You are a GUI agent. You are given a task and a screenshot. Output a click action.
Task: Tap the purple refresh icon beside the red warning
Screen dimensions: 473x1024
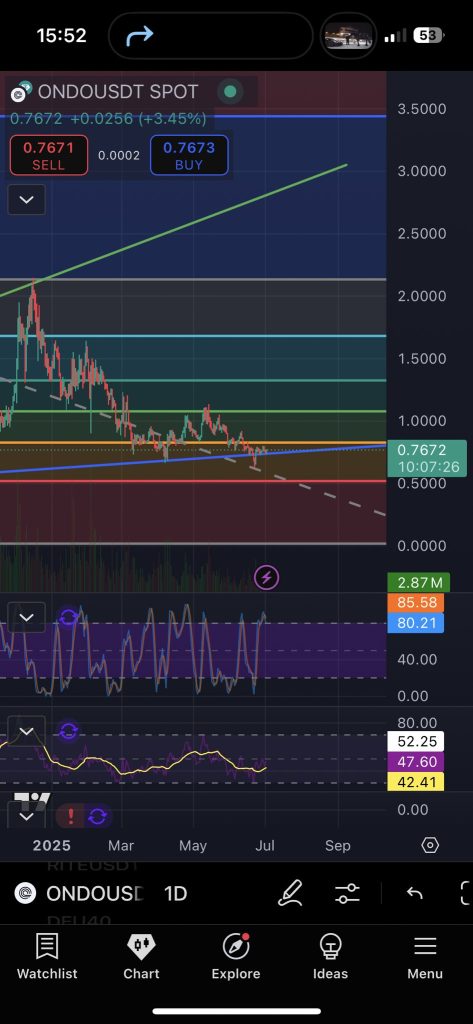point(97,816)
